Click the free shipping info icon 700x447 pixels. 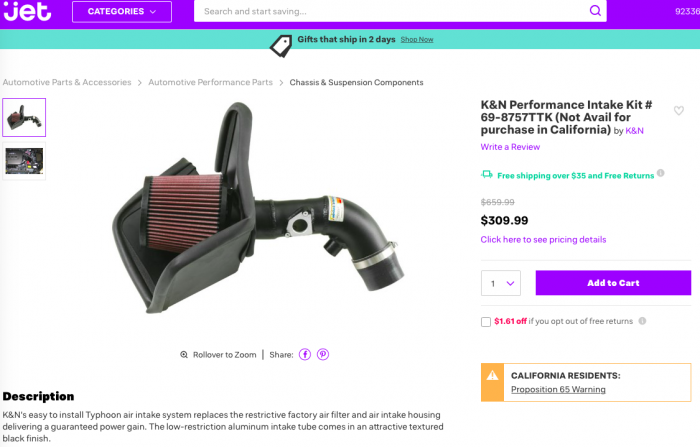point(661,173)
